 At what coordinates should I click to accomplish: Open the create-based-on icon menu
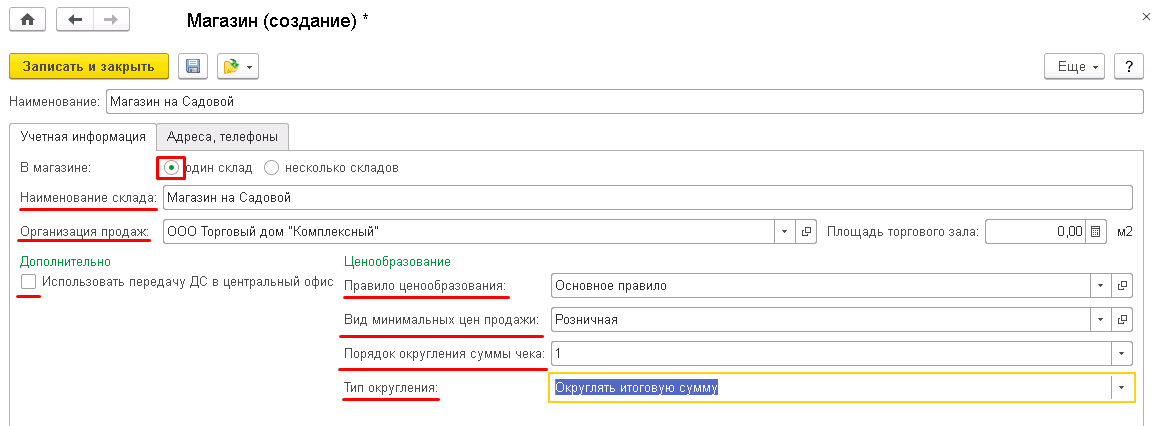[x=237, y=67]
